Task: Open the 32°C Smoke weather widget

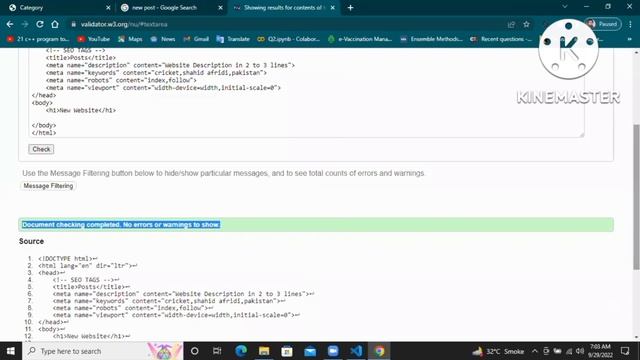Action: (x=498, y=351)
